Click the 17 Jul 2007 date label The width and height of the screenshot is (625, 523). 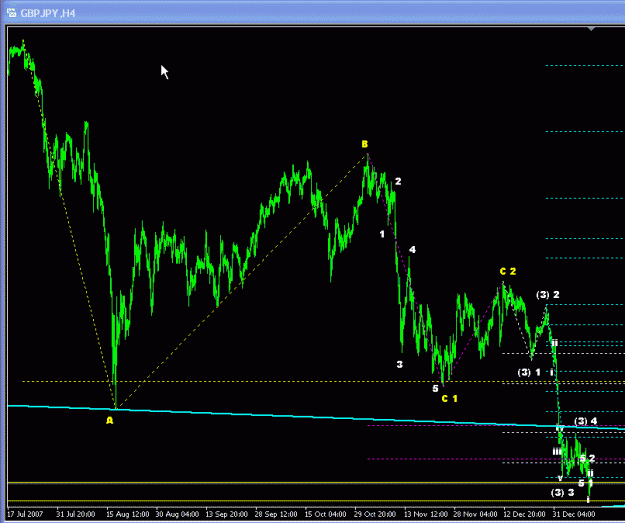click(x=25, y=514)
